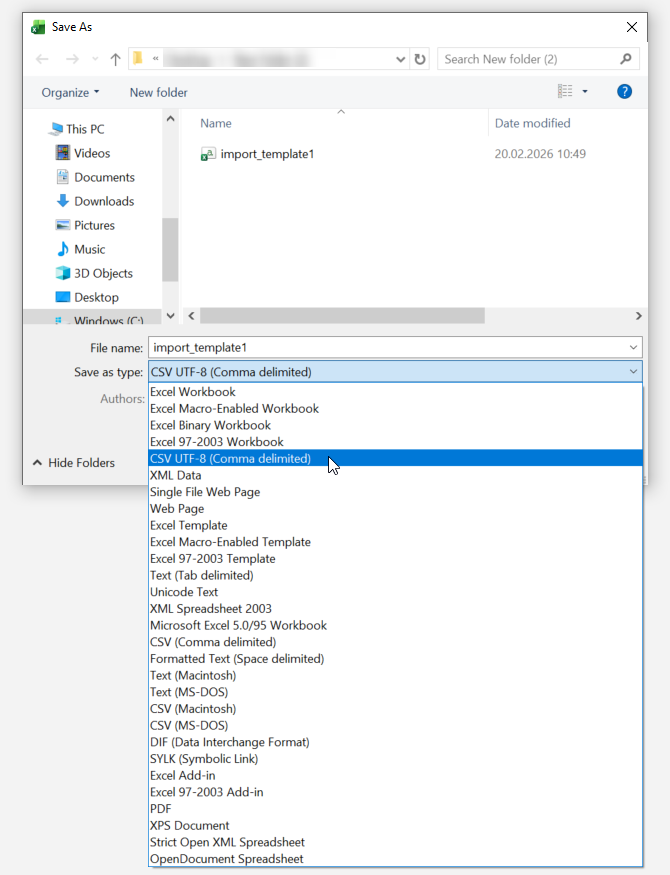The width and height of the screenshot is (670, 875).
Task: Go forward using the forward arrow
Action: [x=72, y=59]
